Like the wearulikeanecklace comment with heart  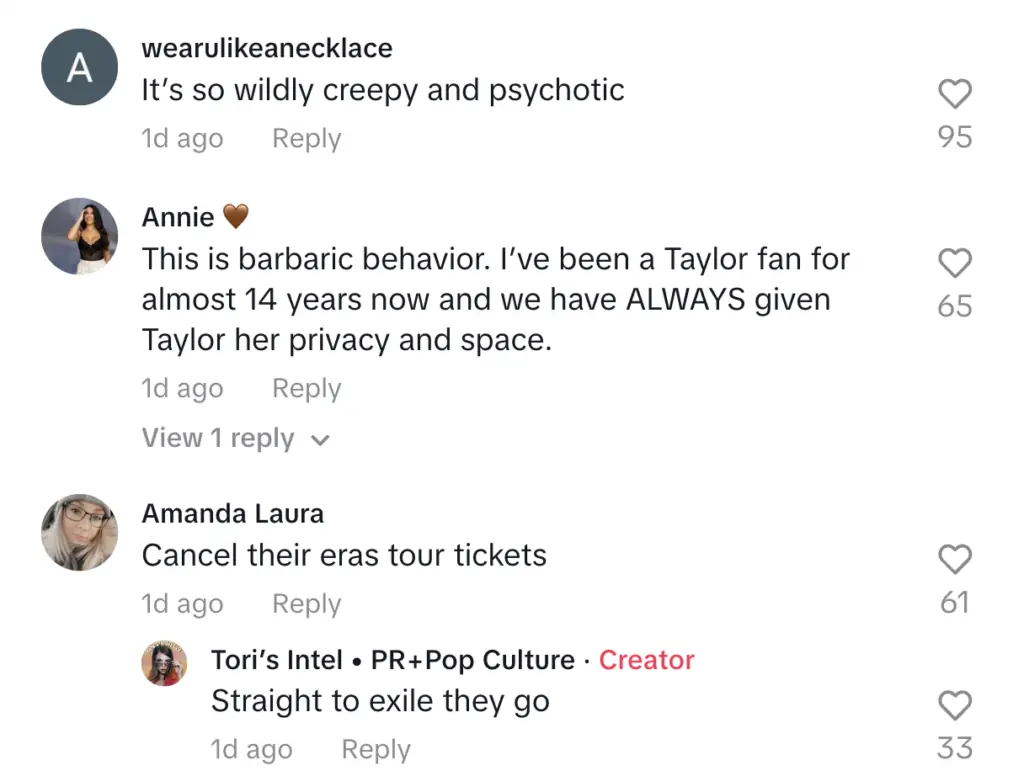click(955, 95)
